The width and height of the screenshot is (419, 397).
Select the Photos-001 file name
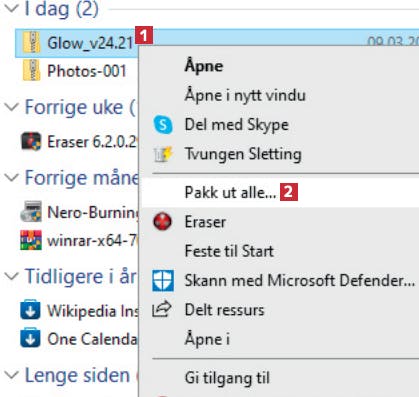pos(87,71)
